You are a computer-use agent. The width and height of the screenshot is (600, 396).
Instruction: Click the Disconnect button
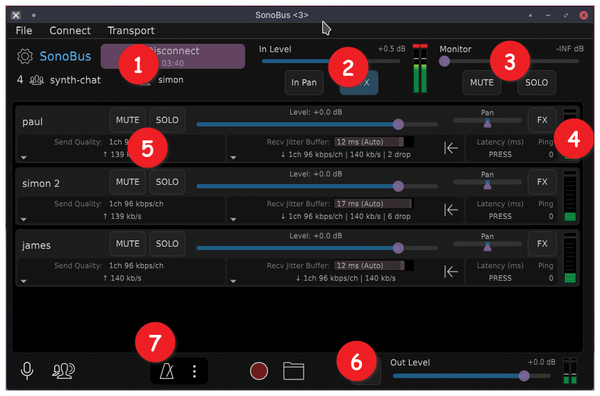(173, 56)
